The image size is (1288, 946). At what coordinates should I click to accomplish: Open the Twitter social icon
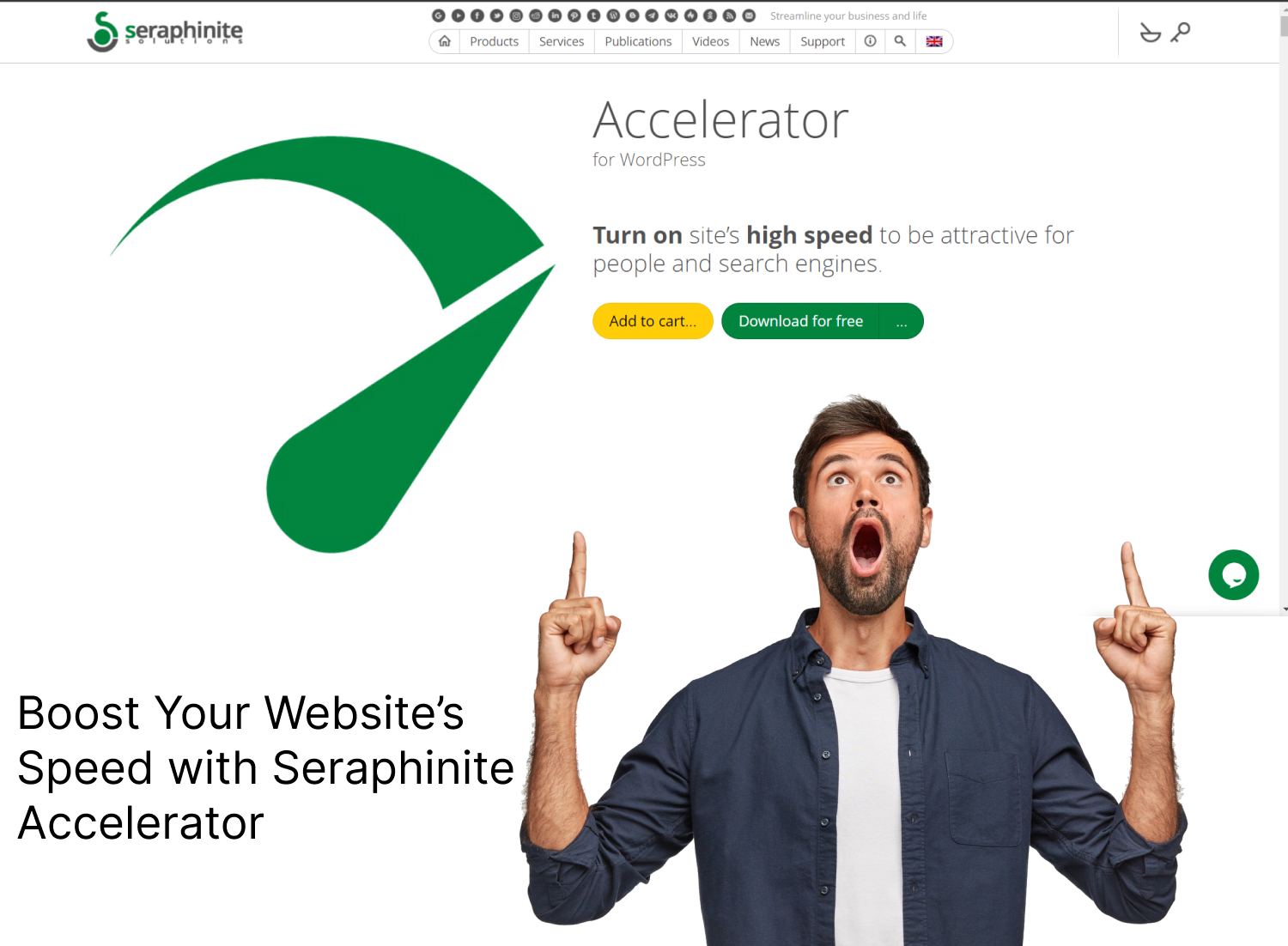coord(496,15)
